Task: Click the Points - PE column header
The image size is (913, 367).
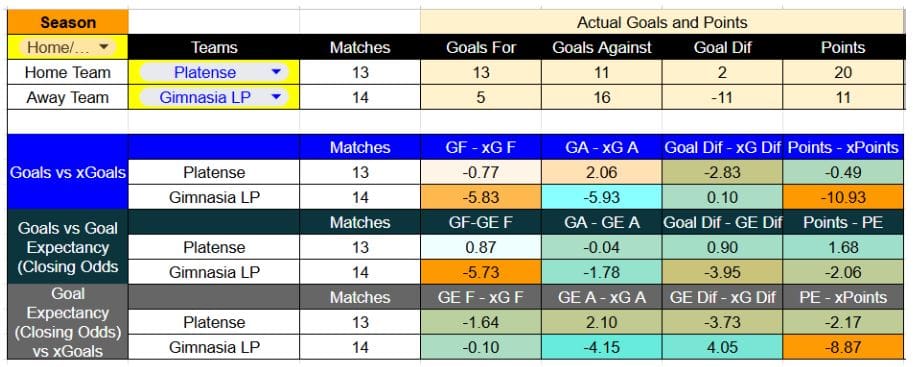Action: pos(843,222)
